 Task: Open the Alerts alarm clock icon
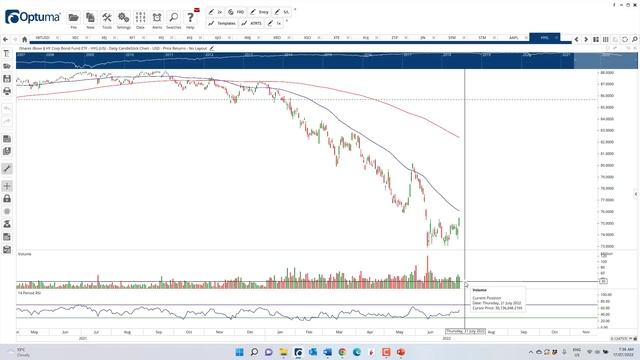[x=157, y=18]
